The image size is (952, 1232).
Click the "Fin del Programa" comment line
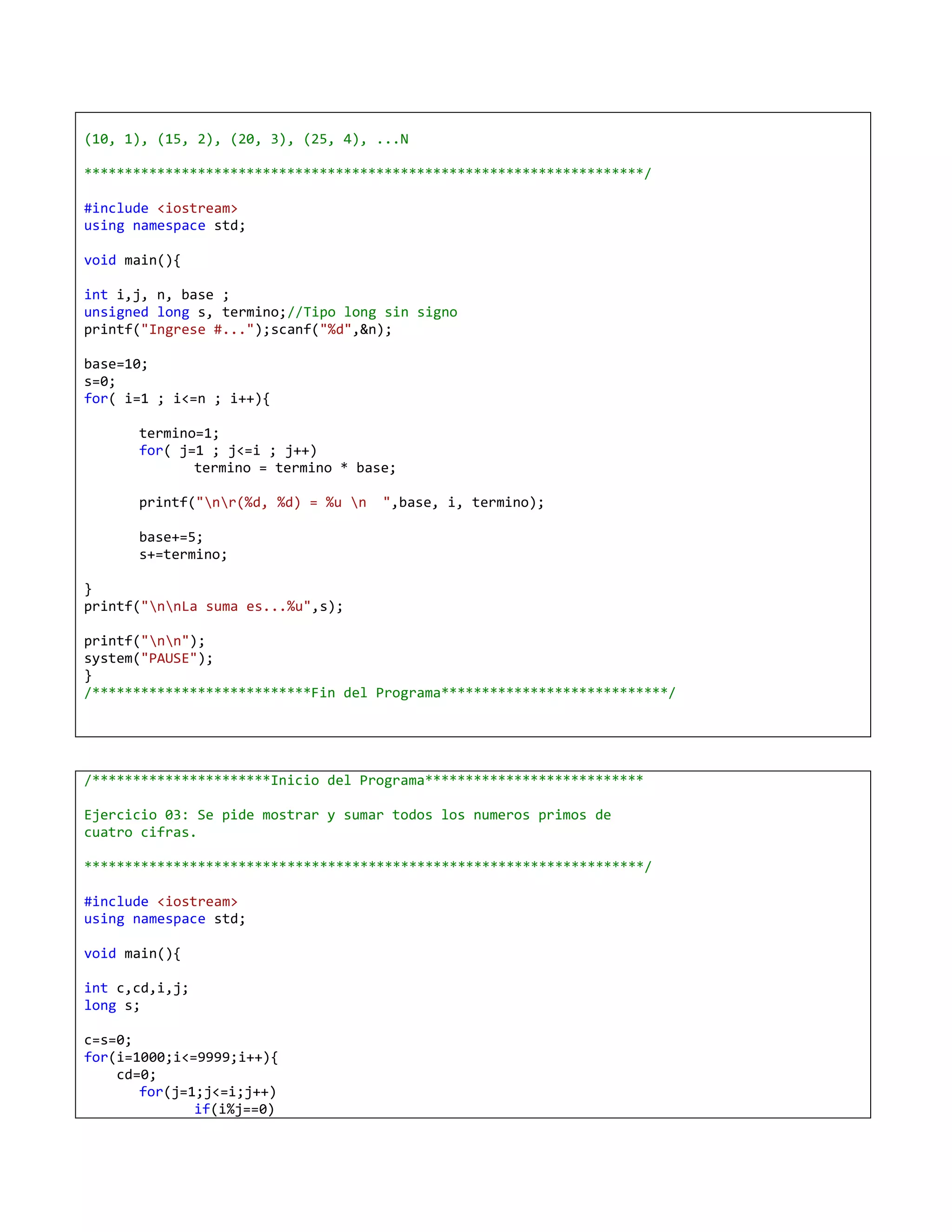380,693
